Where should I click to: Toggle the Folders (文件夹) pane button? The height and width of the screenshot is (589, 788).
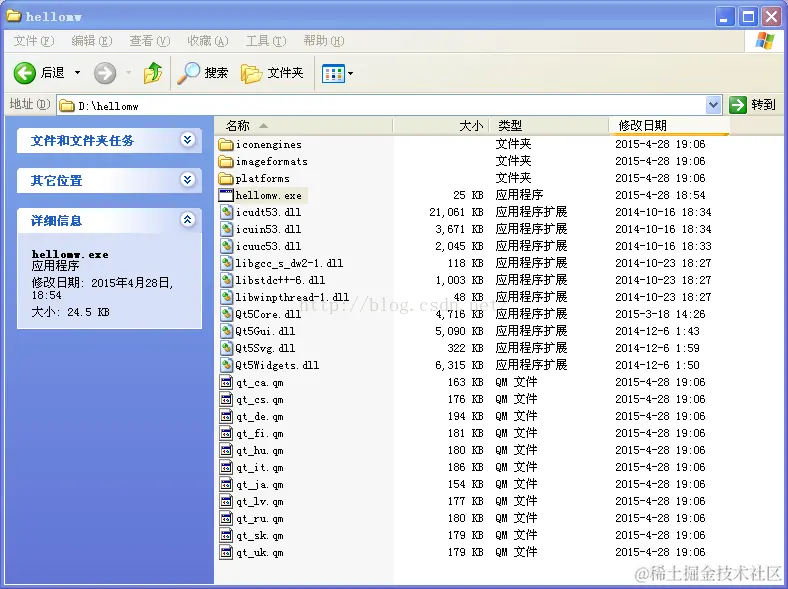[272, 73]
